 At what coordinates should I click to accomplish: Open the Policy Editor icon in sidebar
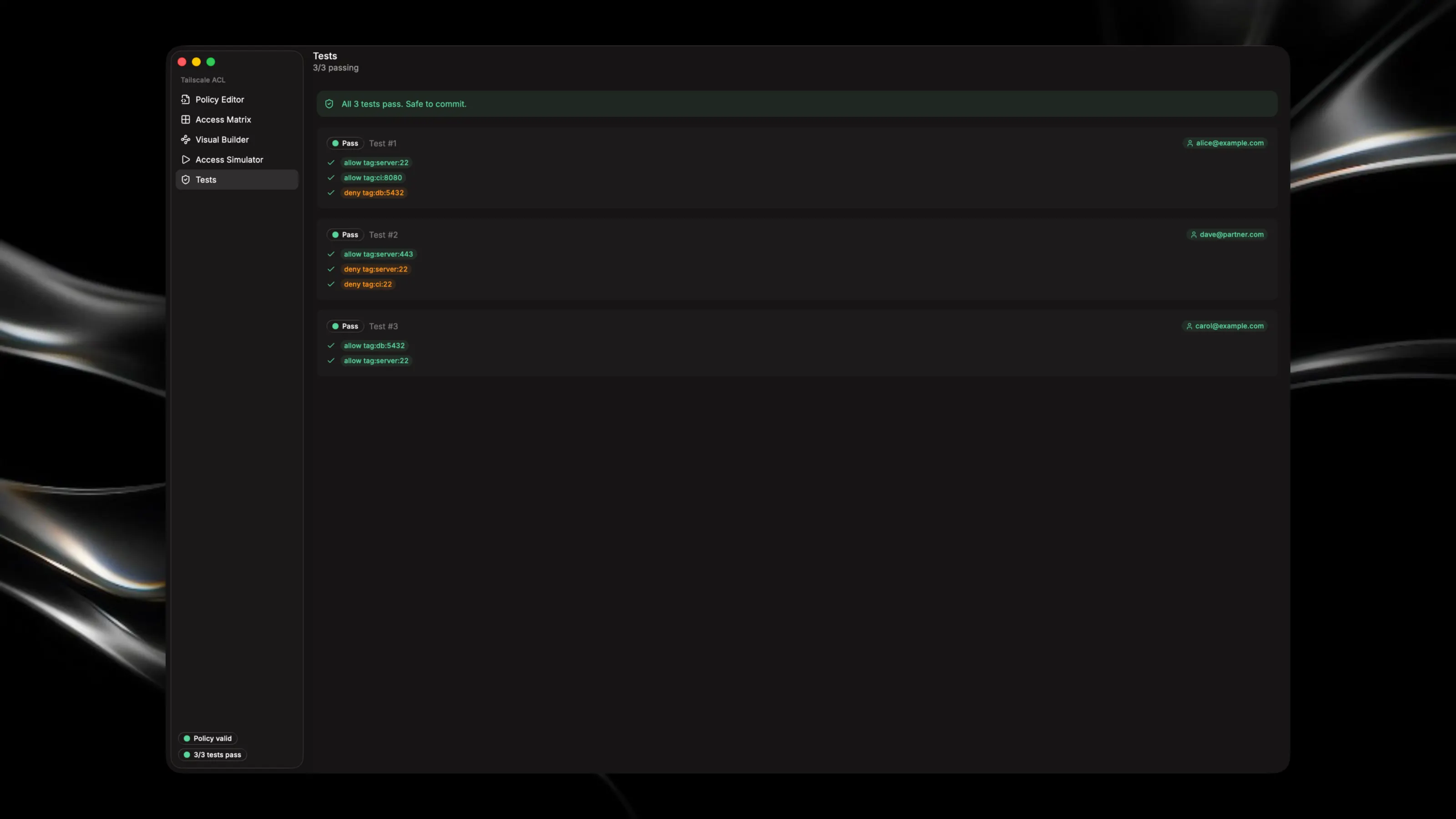185,100
